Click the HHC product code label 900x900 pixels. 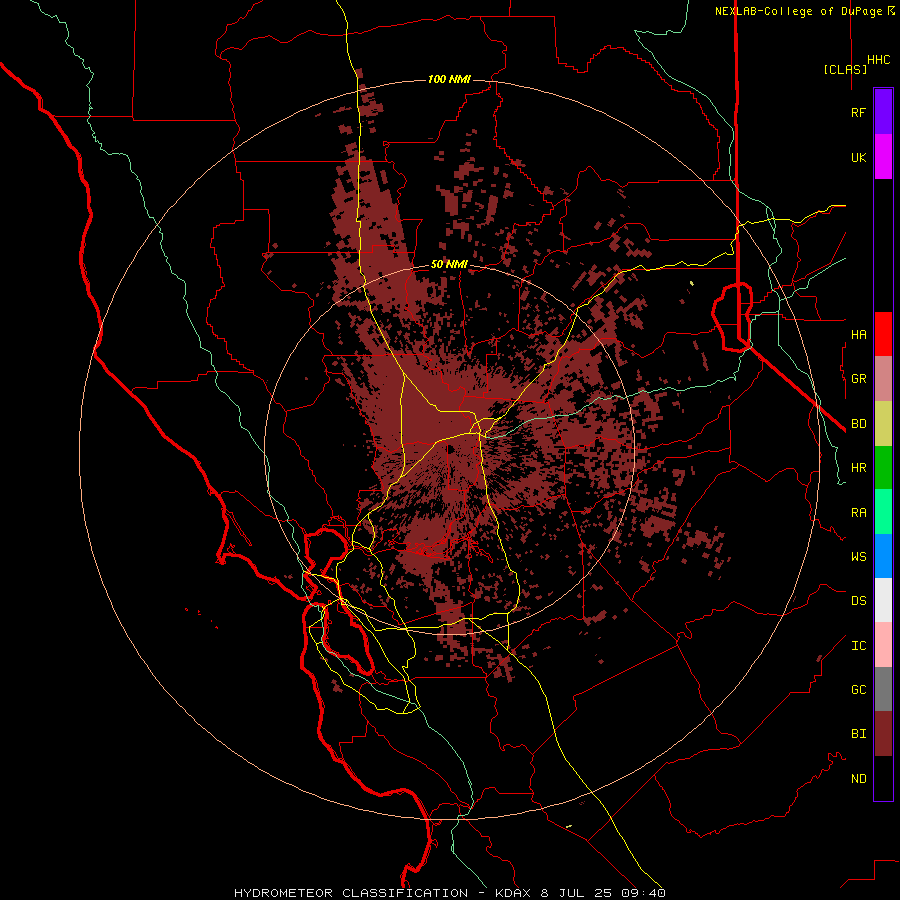point(878,60)
